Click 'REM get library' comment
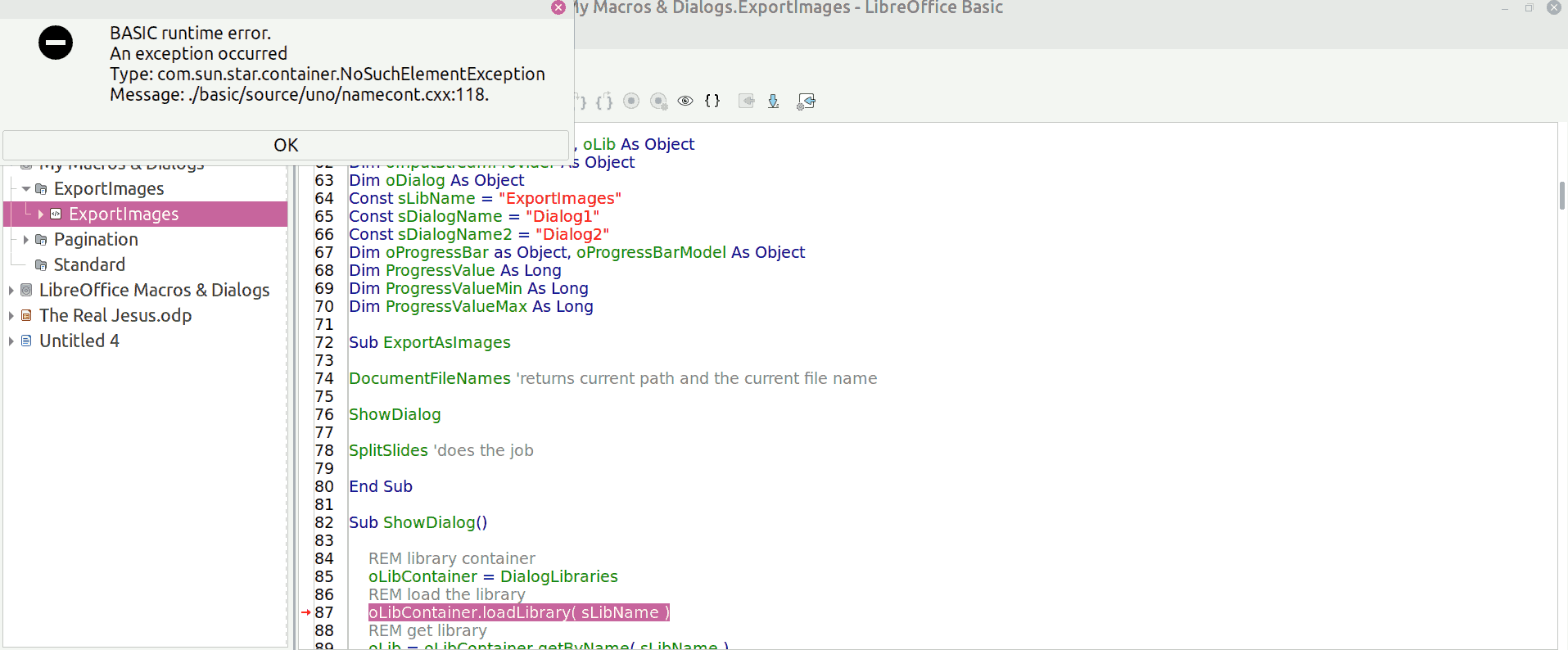The height and width of the screenshot is (650, 1568). click(x=427, y=631)
